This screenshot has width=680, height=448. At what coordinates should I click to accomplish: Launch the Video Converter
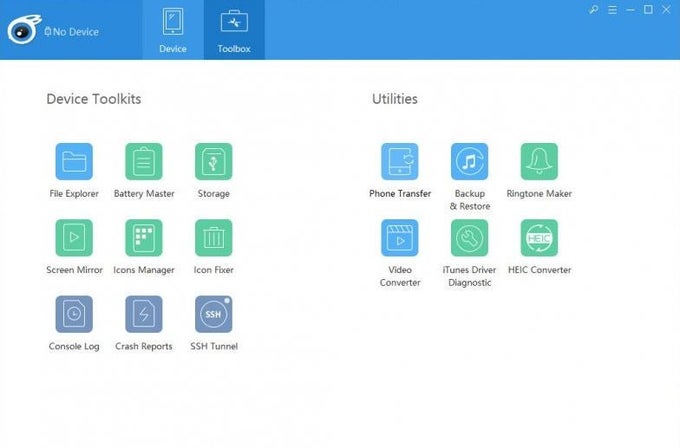[400, 238]
